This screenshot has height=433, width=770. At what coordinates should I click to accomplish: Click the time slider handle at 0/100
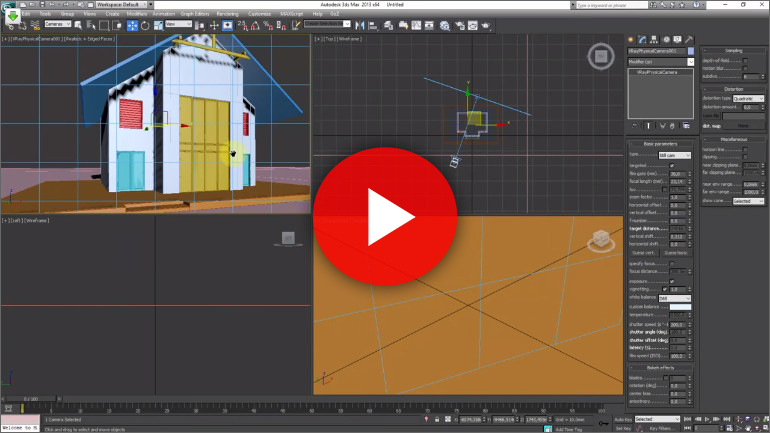tap(32, 399)
